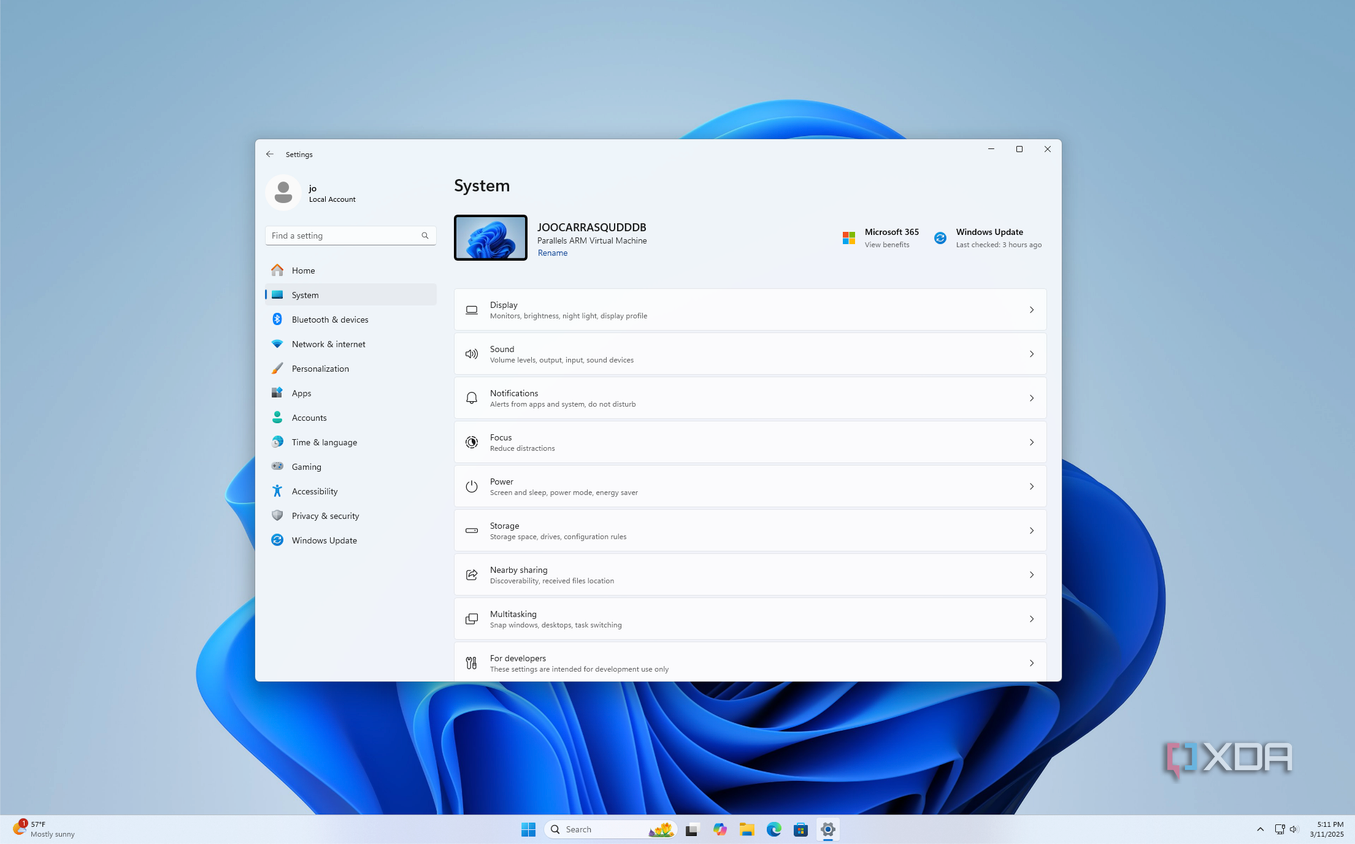
Task: Open Windows Update from the sidebar list
Action: click(x=350, y=540)
